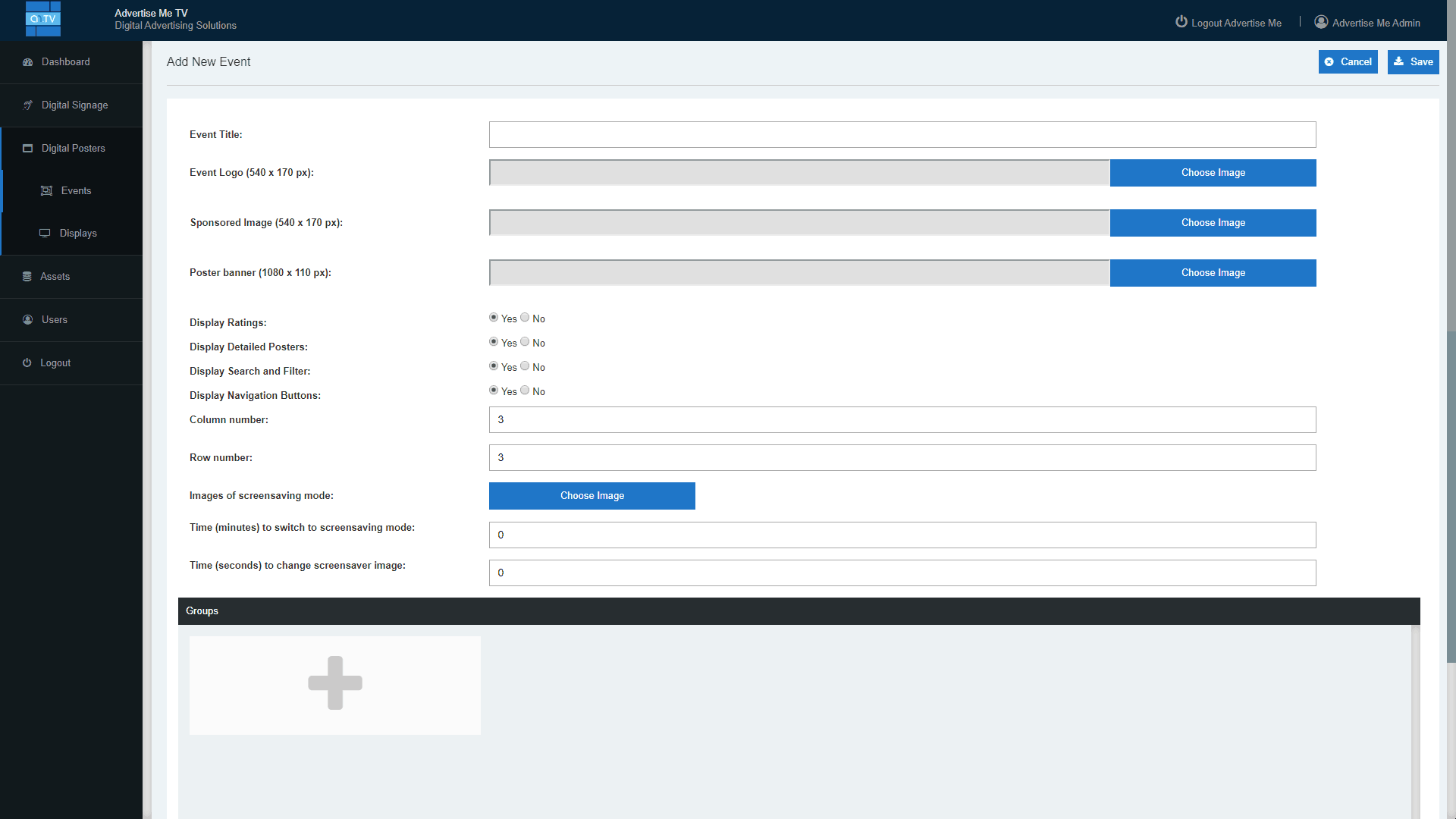This screenshot has height=819, width=1456.
Task: Click the Advertise Me TV logo
Action: (x=43, y=19)
